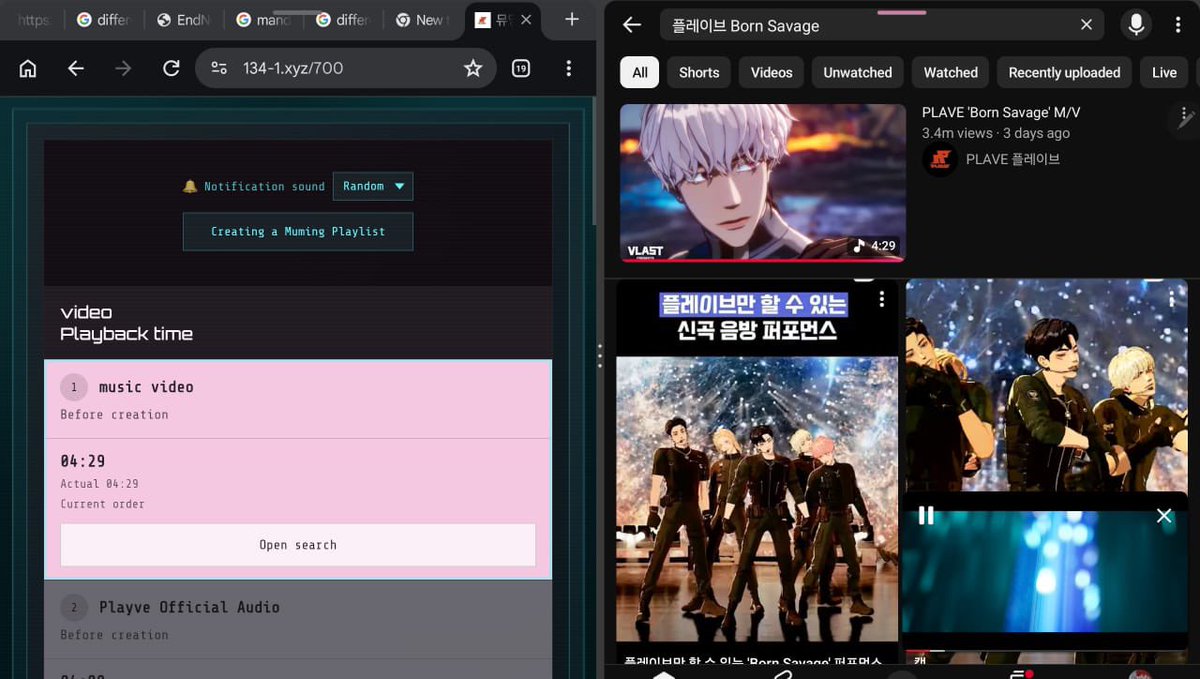Open the '신곡 음방 퍼포먼스' short thumbnail
The image size is (1200, 679).
point(757,462)
